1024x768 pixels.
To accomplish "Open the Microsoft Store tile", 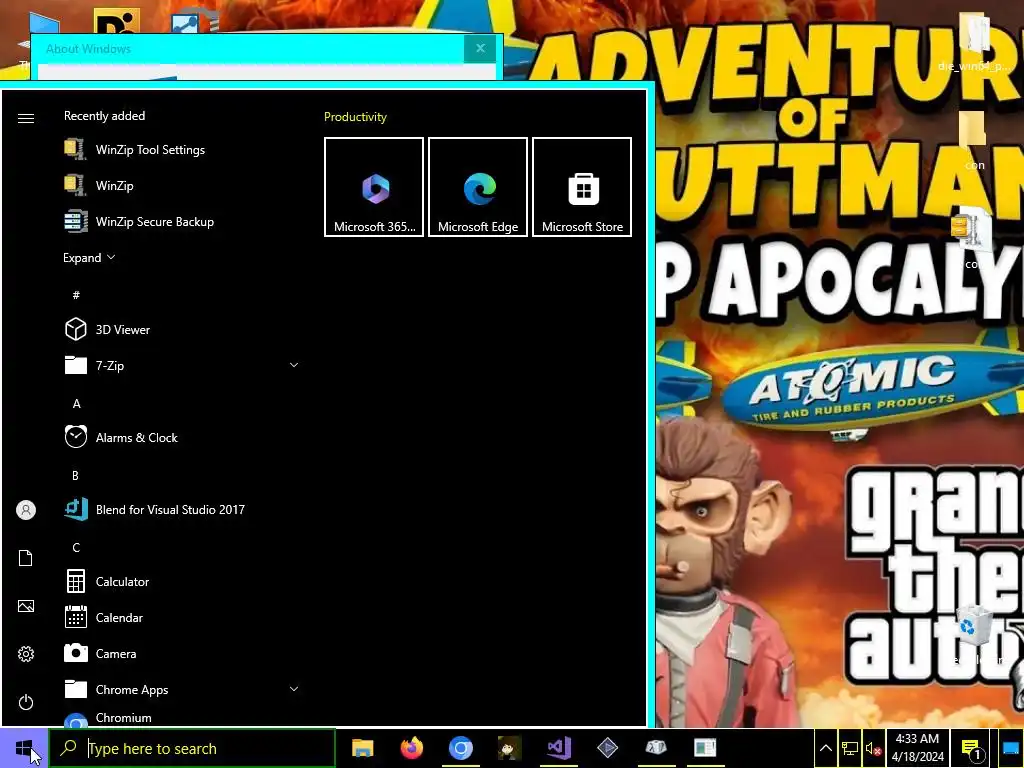I will 582,187.
